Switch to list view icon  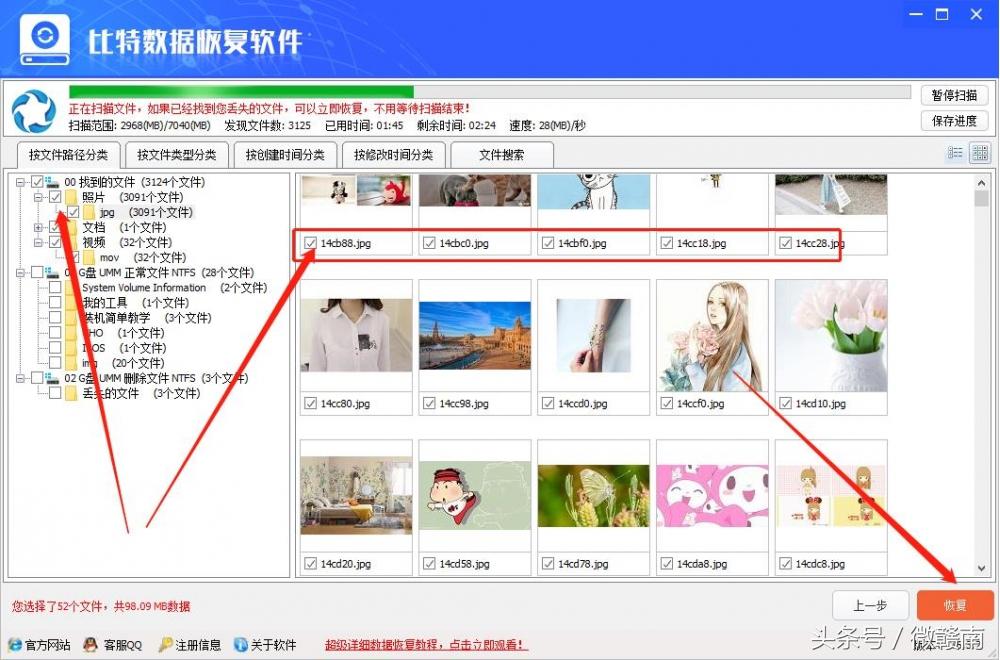955,153
